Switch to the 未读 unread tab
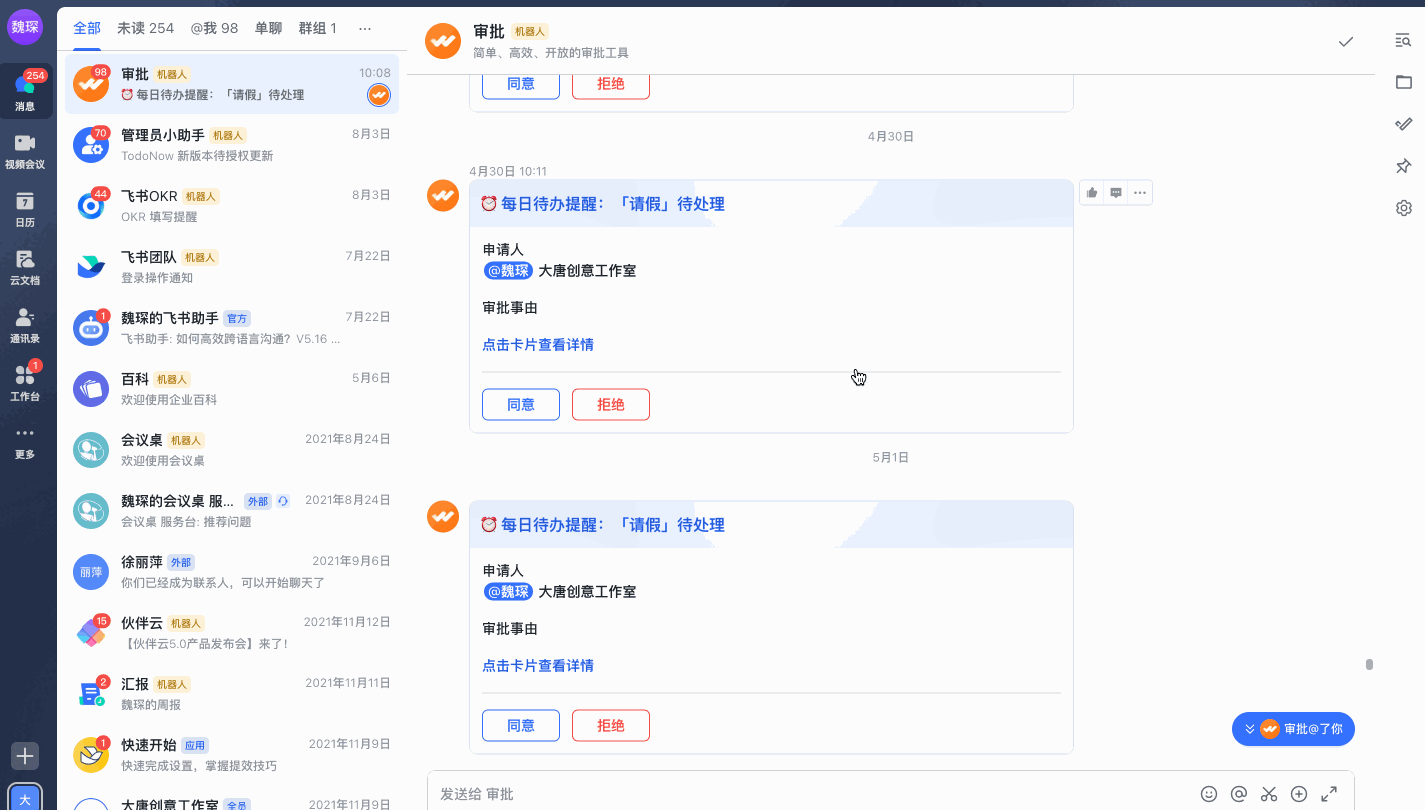The width and height of the screenshot is (1425, 810). [x=145, y=28]
